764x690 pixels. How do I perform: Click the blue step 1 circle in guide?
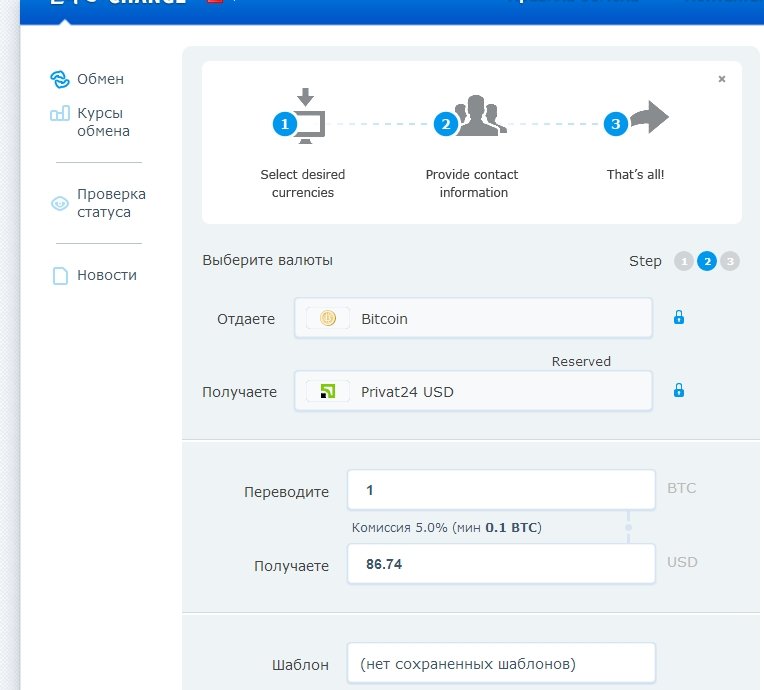[285, 124]
